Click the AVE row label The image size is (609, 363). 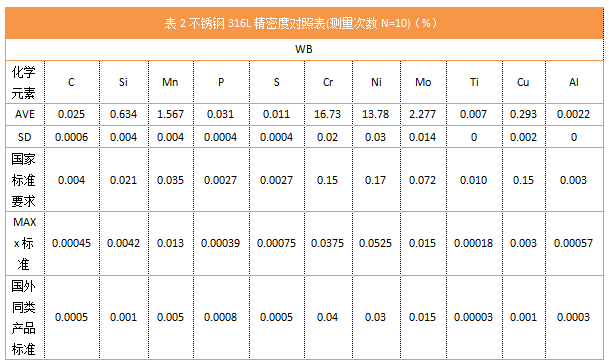pos(25,114)
